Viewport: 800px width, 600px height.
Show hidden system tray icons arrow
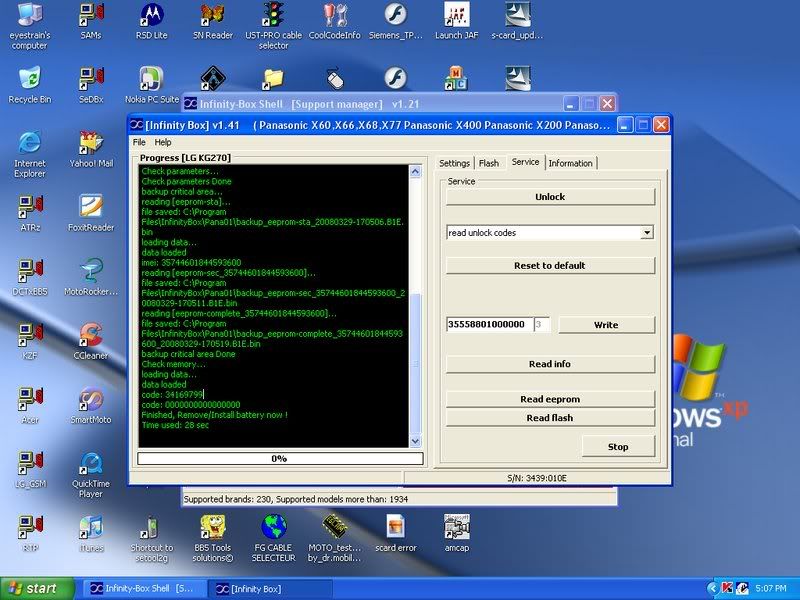(712, 589)
